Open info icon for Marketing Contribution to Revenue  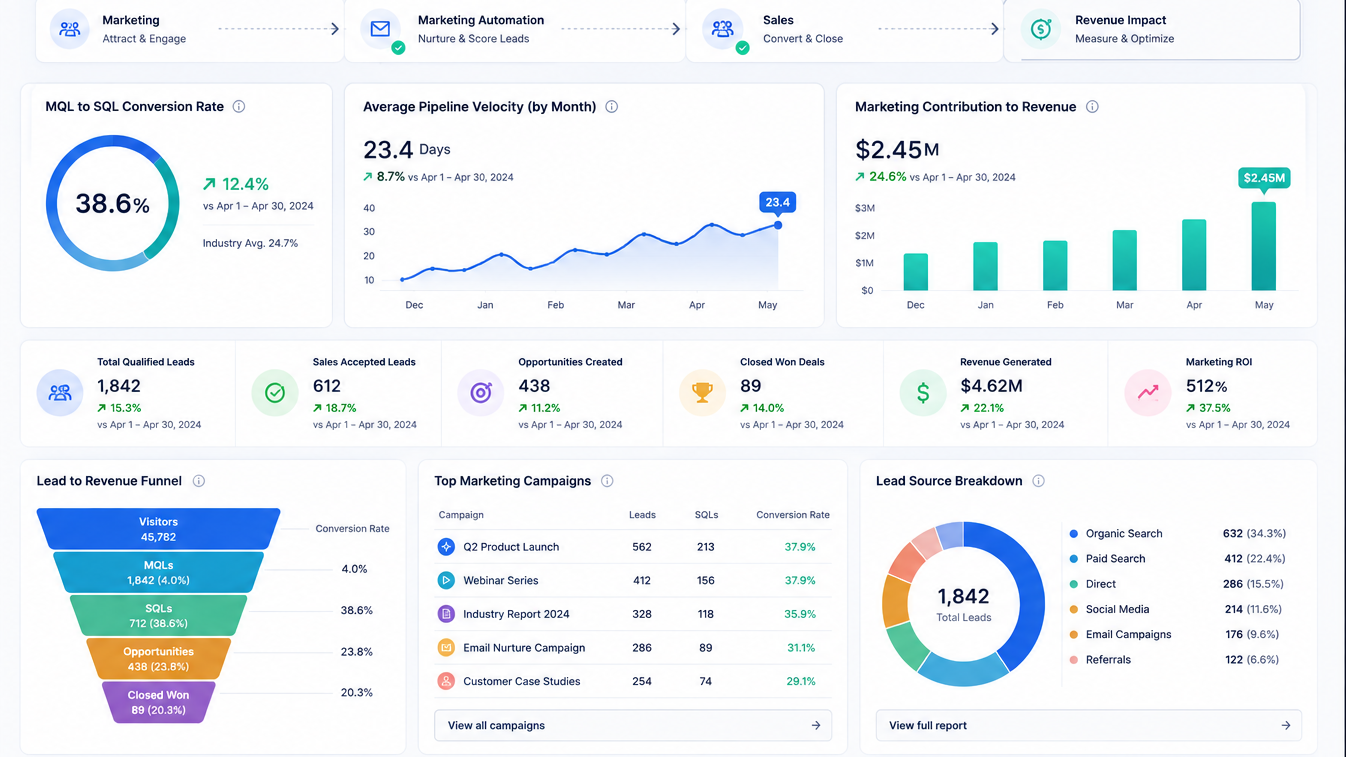pos(1092,106)
